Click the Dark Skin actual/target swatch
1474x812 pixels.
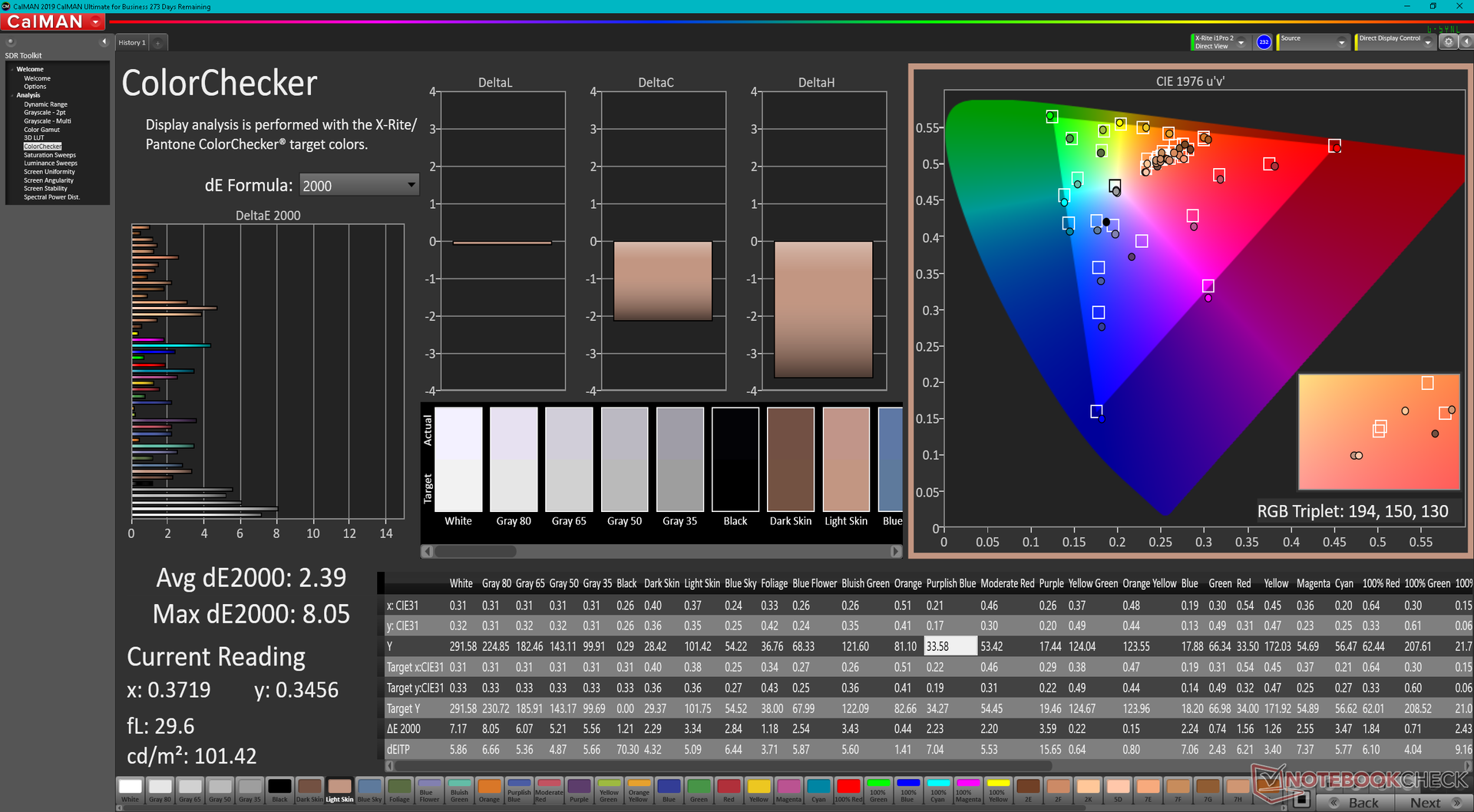(791, 459)
